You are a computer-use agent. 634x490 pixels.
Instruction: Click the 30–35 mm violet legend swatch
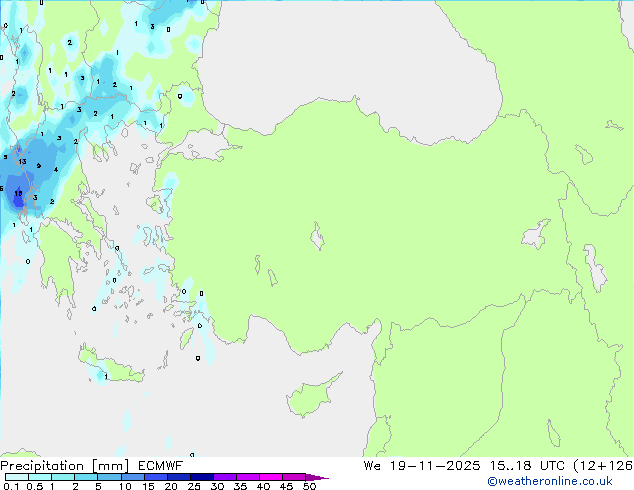pyautogui.click(x=224, y=477)
